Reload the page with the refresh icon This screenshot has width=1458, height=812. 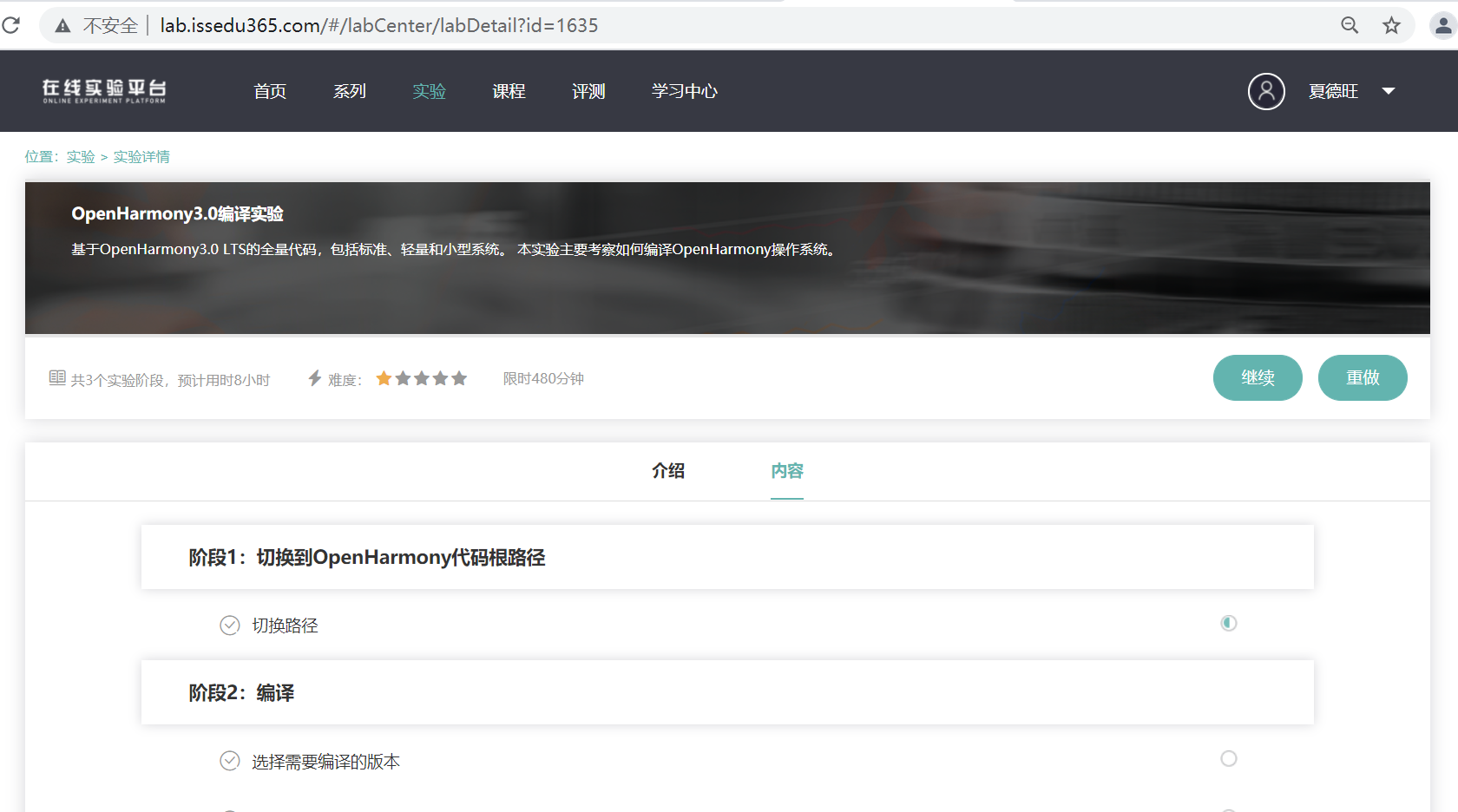point(11,25)
